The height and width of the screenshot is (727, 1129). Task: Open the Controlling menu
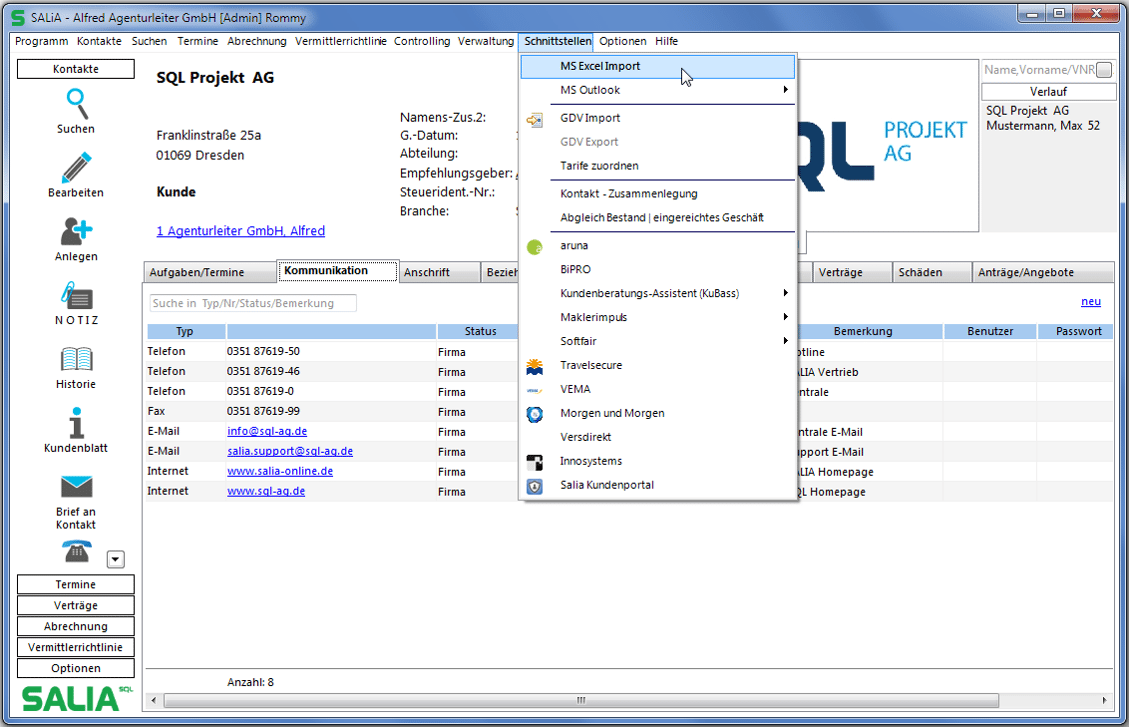pyautogui.click(x=422, y=41)
